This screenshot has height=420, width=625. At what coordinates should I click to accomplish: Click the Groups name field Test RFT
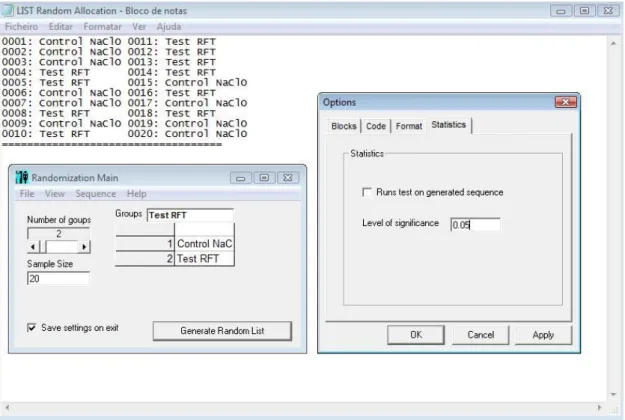[190, 215]
